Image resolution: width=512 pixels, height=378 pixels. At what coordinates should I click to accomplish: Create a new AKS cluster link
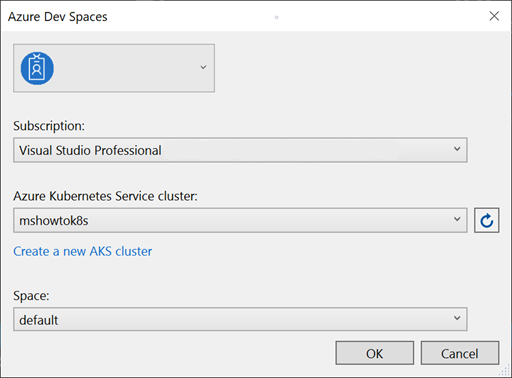[x=83, y=251]
